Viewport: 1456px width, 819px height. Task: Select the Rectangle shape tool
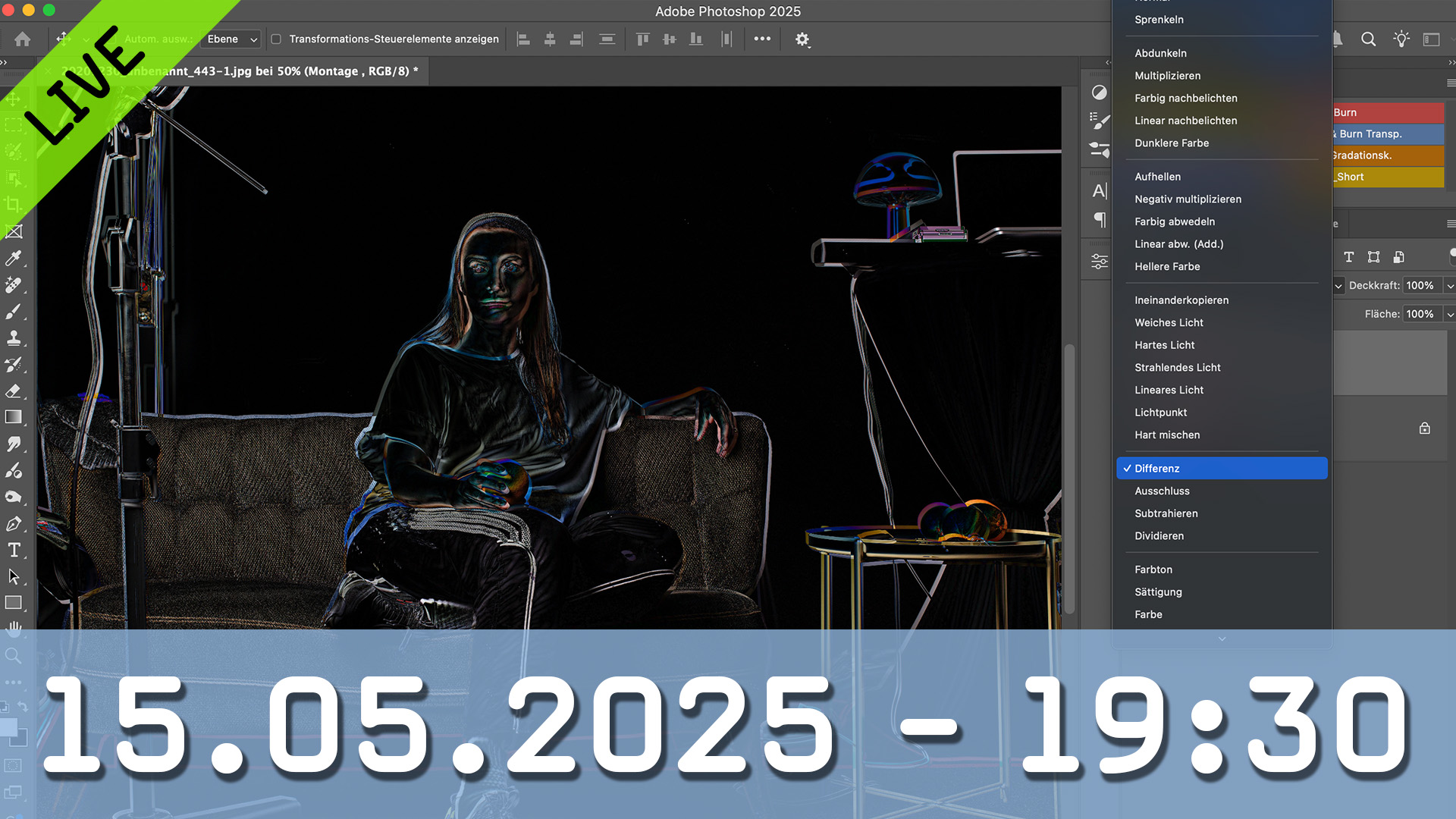coord(14,603)
